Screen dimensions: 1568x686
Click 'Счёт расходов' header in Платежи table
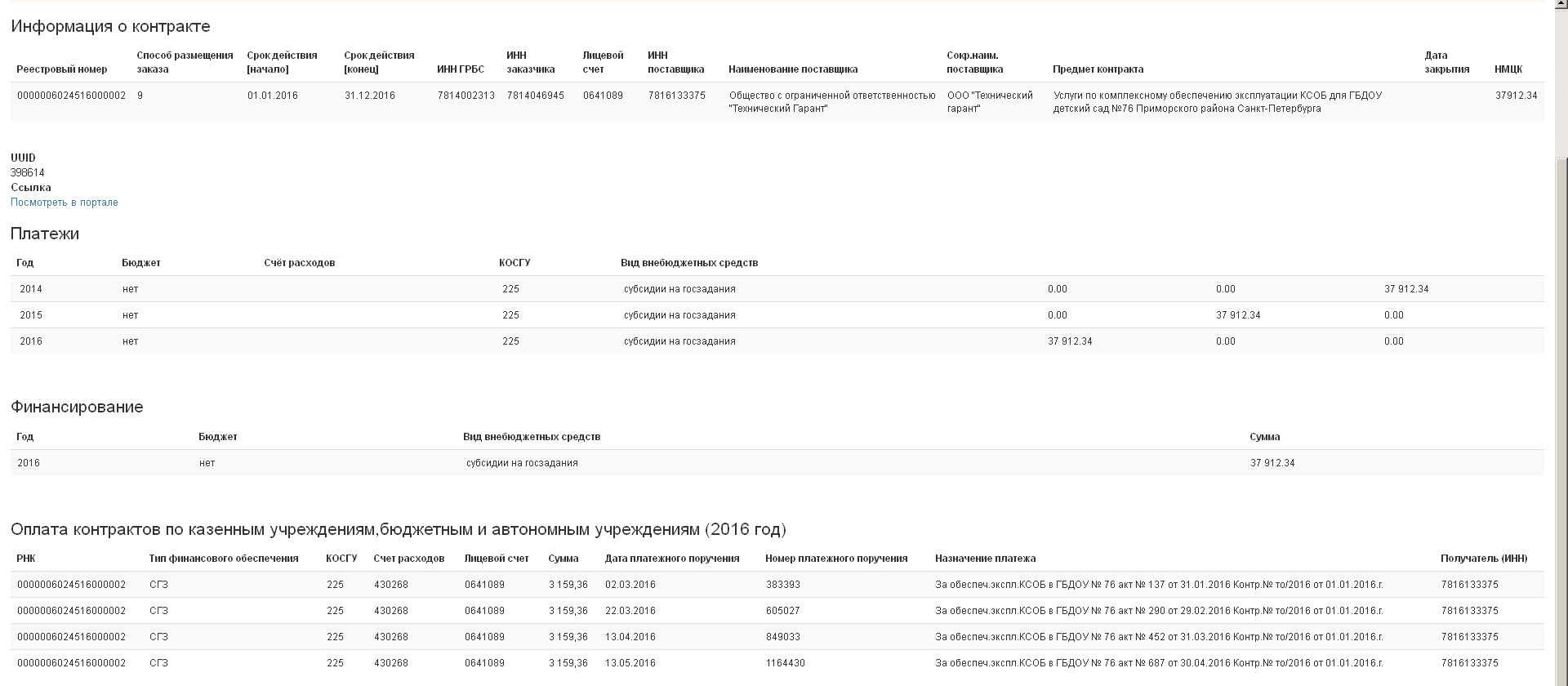[300, 263]
